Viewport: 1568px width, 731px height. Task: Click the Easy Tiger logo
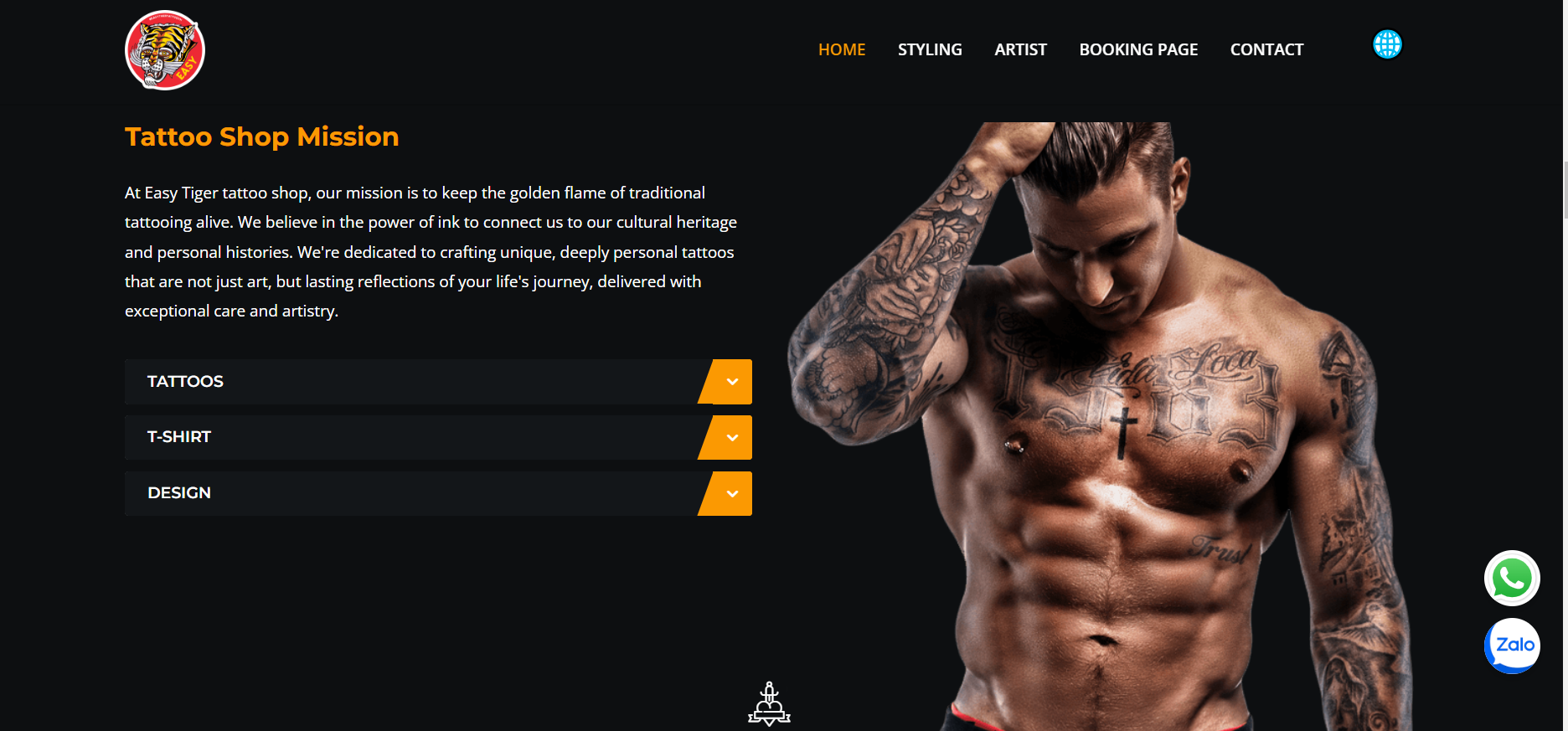click(x=165, y=50)
